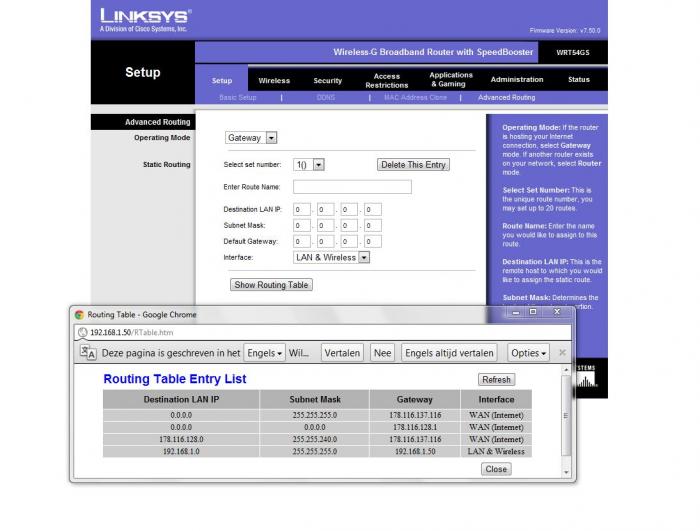
Task: Click the Delete This Entry button
Action: pos(413,165)
